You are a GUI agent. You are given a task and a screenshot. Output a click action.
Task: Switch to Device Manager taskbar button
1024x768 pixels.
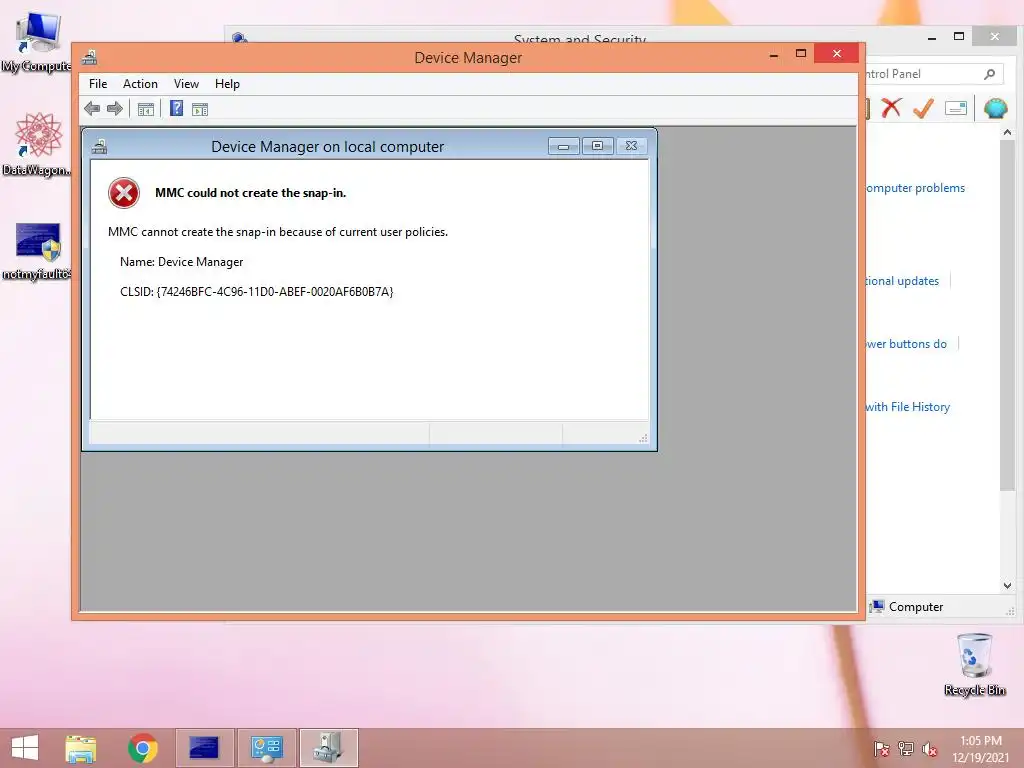coord(328,748)
